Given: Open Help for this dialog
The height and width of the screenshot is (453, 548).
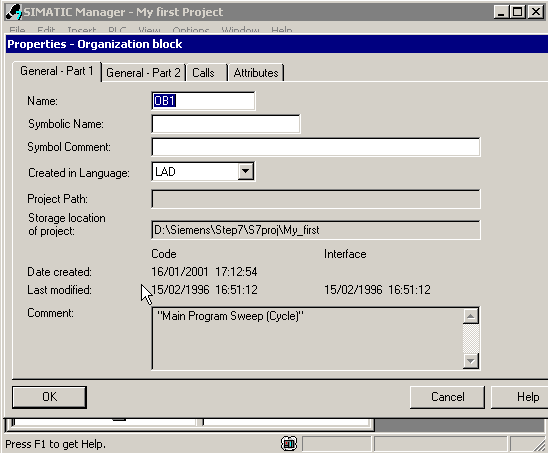Looking at the screenshot, I should pyautogui.click(x=520, y=397).
